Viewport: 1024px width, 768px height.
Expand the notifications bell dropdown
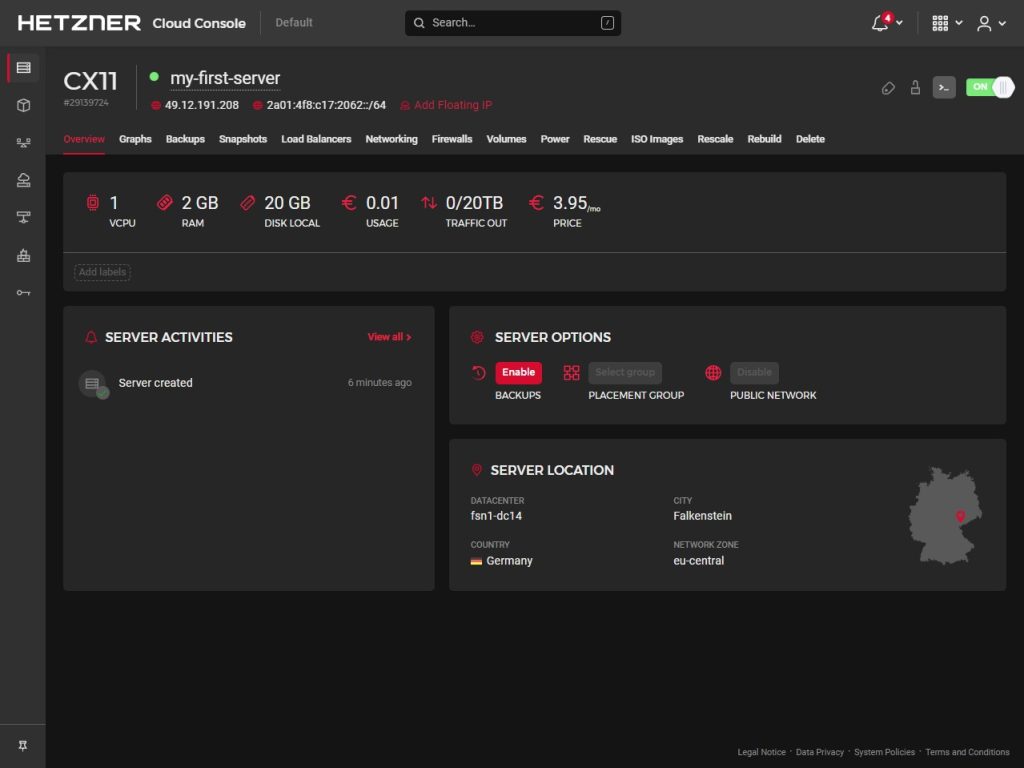886,23
